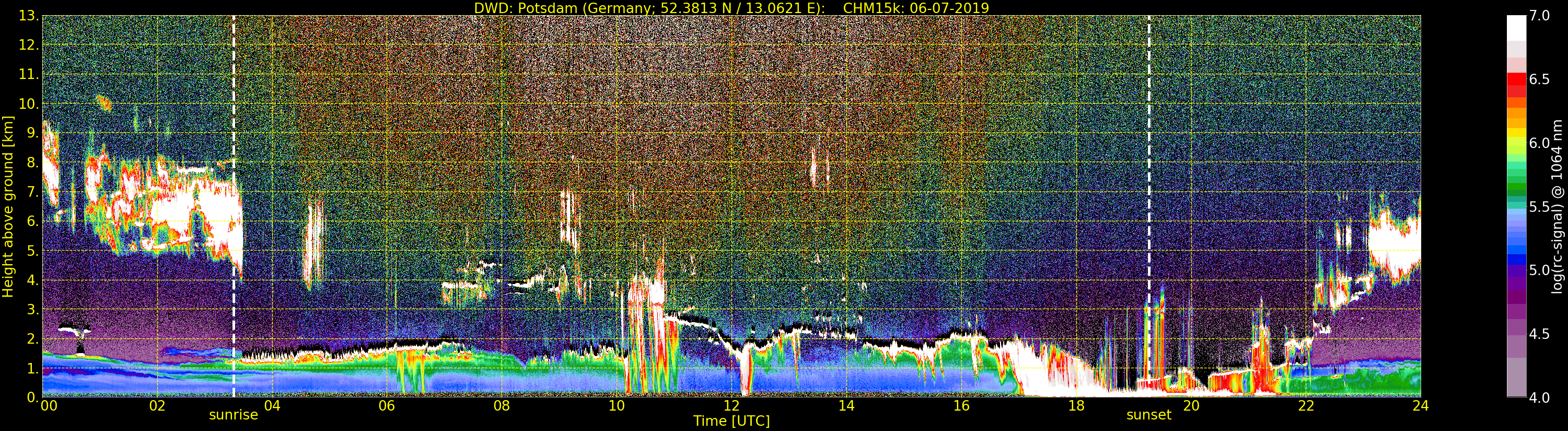Click the plot title "DWD: Potsdam (Germany...) CHM15k: 06-07-2019"
This screenshot has width=1568, height=431.
(x=731, y=8)
